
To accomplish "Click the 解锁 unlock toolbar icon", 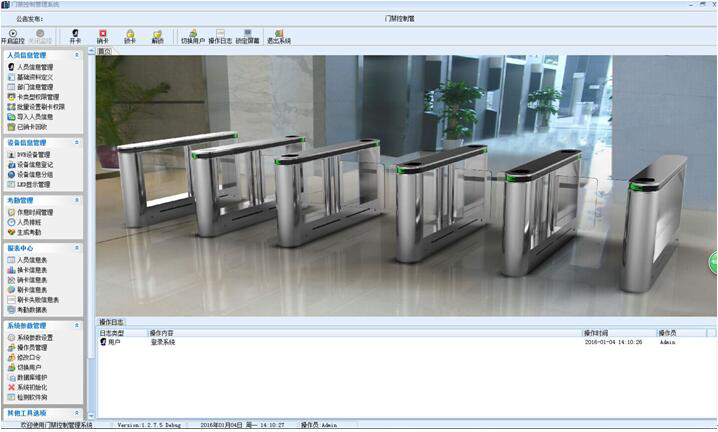I will coord(157,35).
